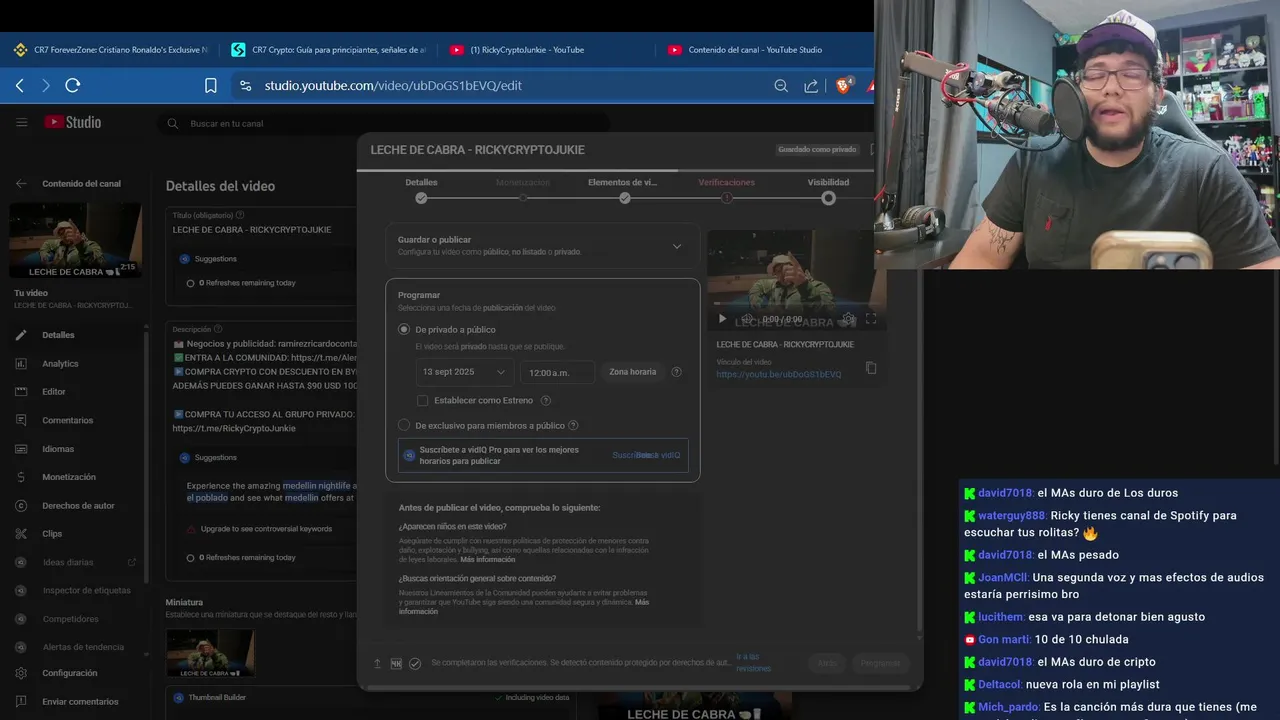Click the checkmark status icon in dialog footer
The width and height of the screenshot is (1280, 720).
point(415,663)
